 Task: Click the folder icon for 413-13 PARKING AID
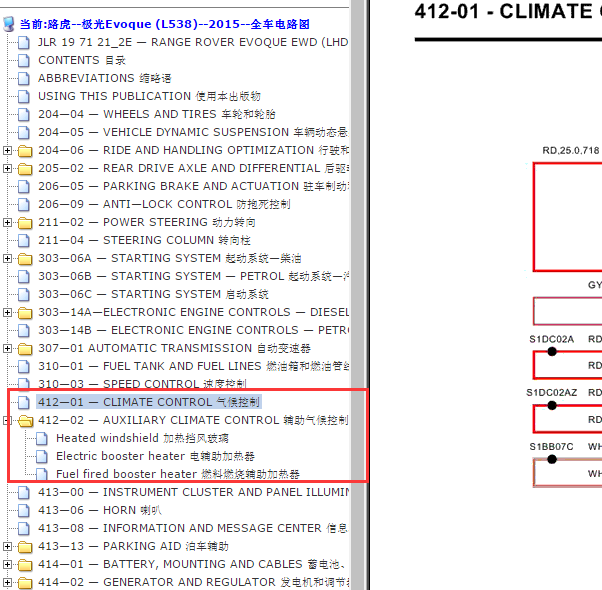click(25, 547)
